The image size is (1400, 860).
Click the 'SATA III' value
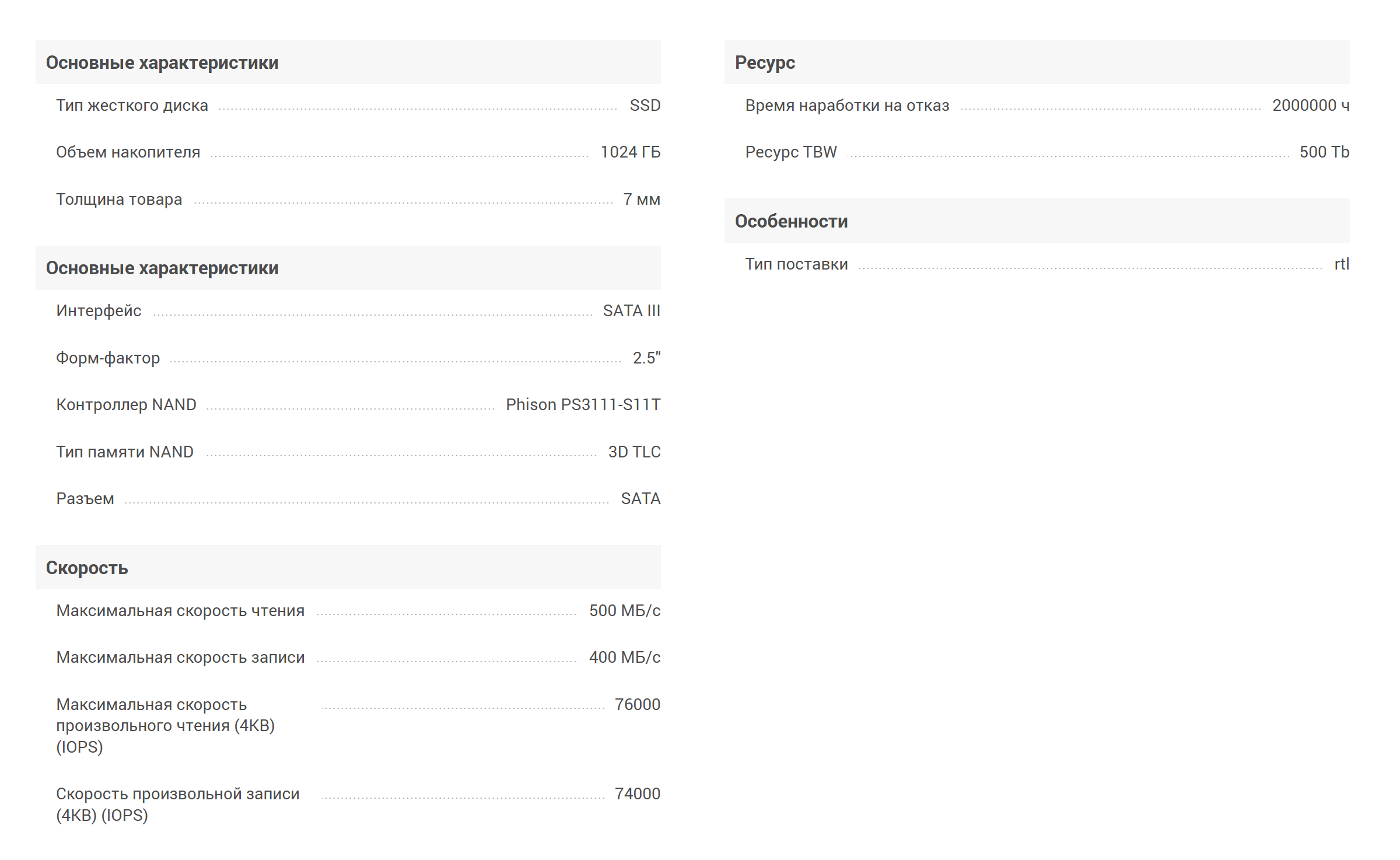[632, 311]
